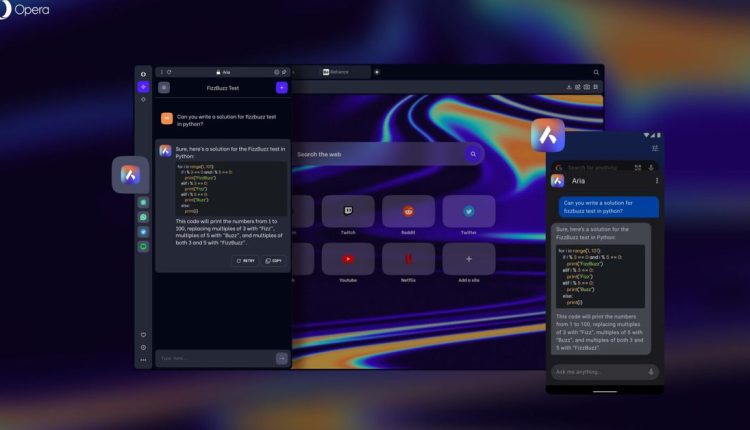Open Spotify from the sidebar

(143, 246)
